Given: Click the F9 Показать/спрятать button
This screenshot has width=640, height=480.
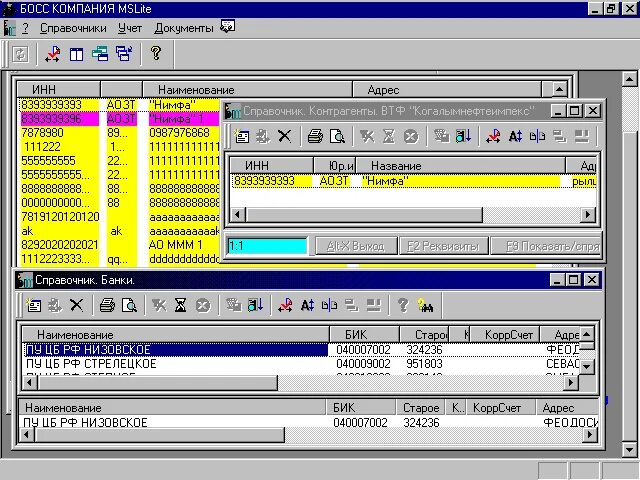Looking at the screenshot, I should point(546,246).
